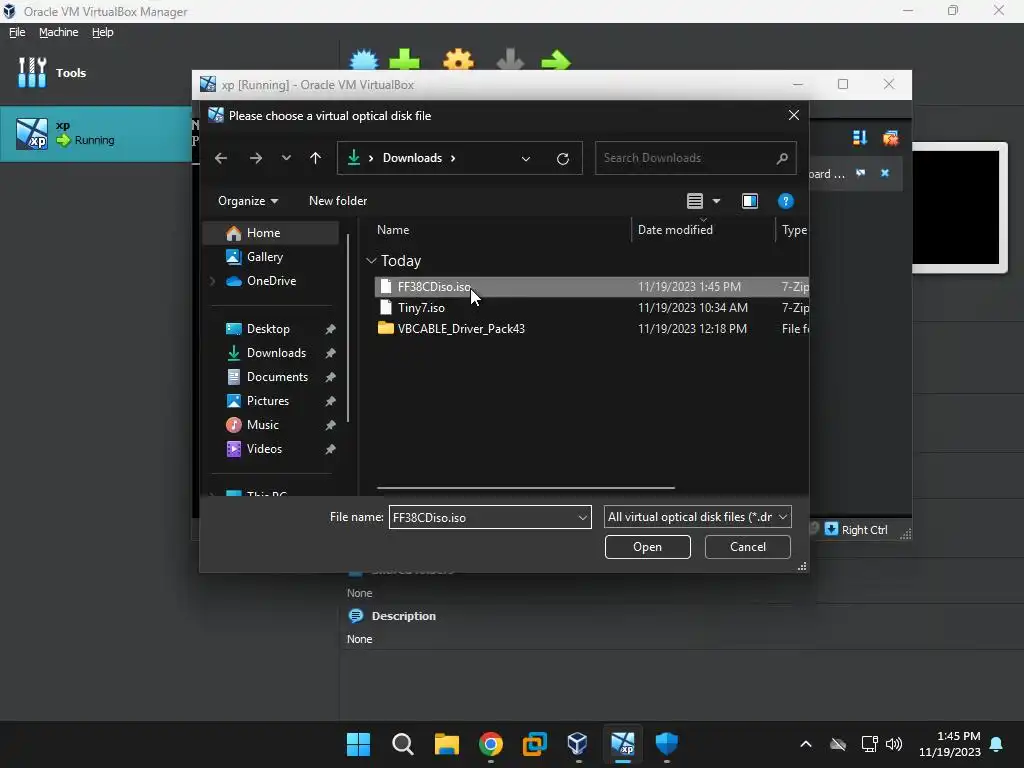Collapse the Today group
The image size is (1024, 768).
point(371,261)
